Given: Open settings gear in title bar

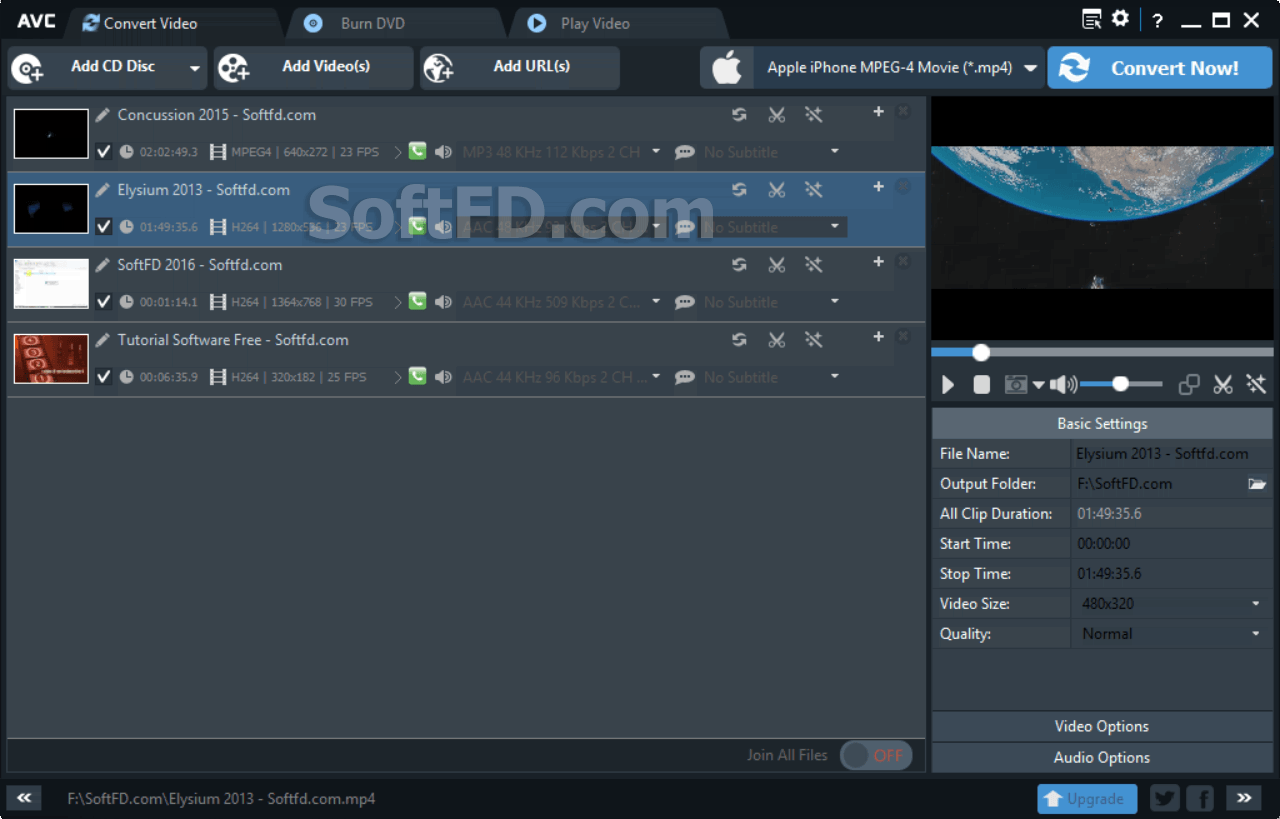Looking at the screenshot, I should (1121, 19).
